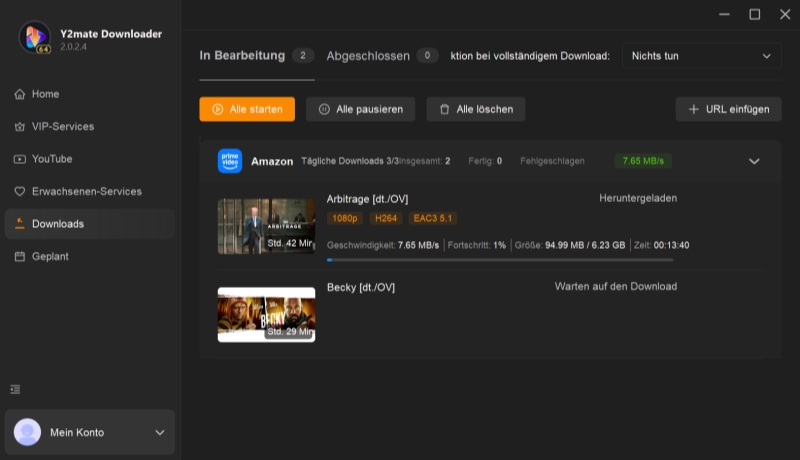Click the Alle löschen button

476,109
